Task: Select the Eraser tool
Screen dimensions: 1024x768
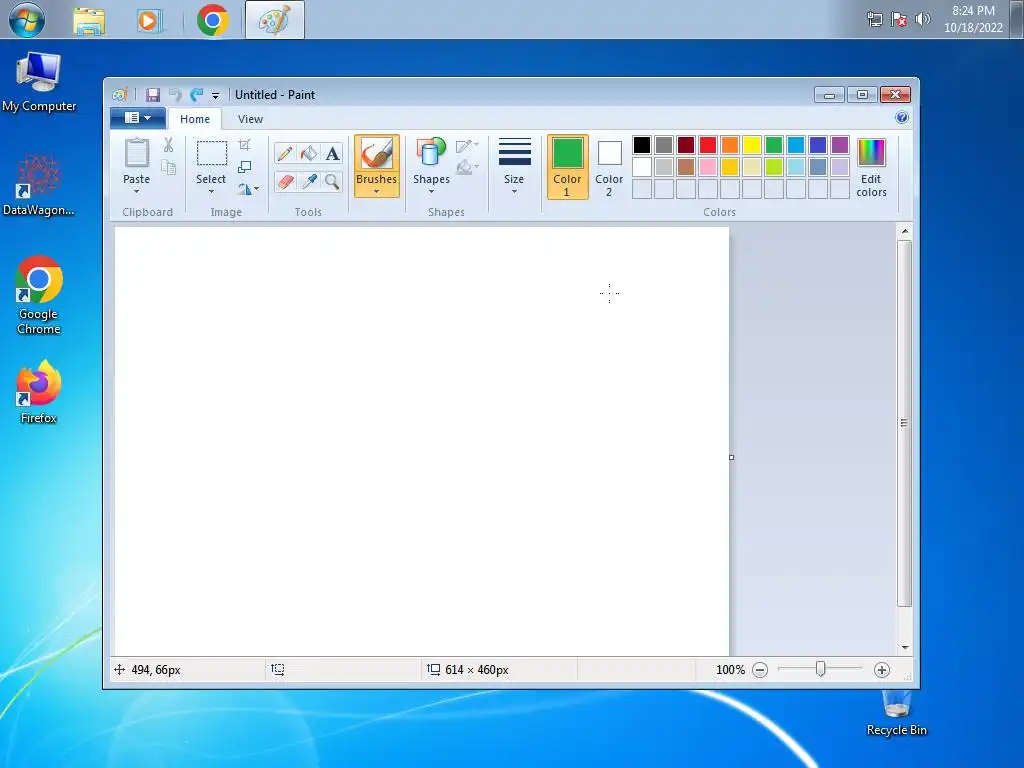Action: (285, 181)
